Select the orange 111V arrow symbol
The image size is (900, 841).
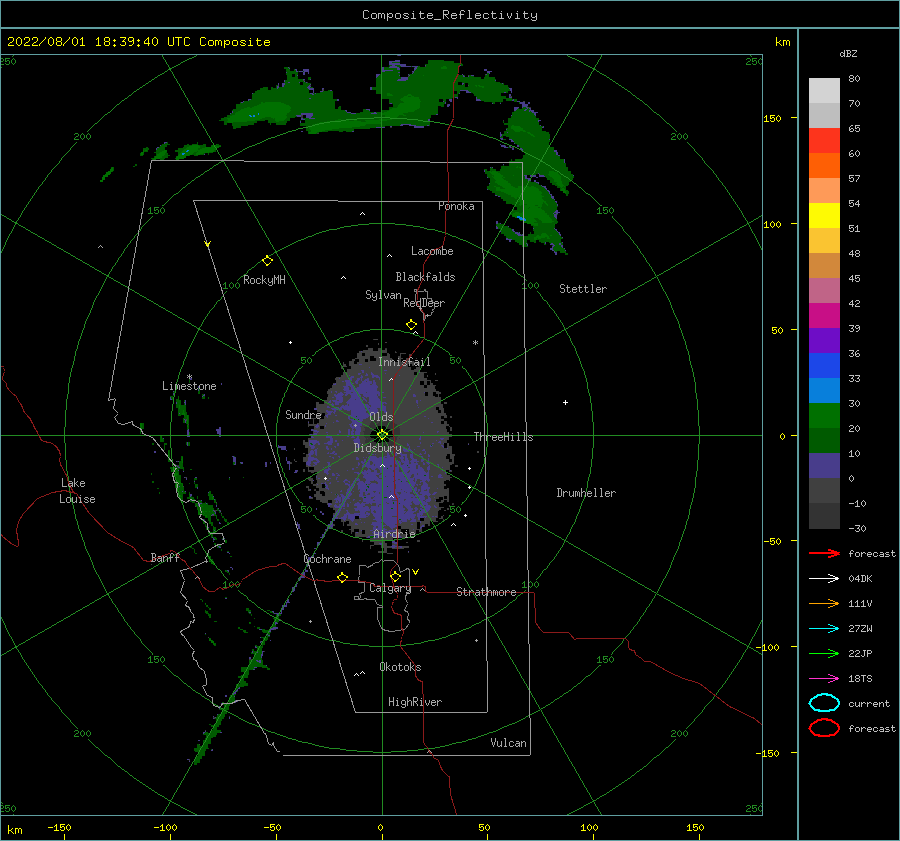pyautogui.click(x=824, y=603)
